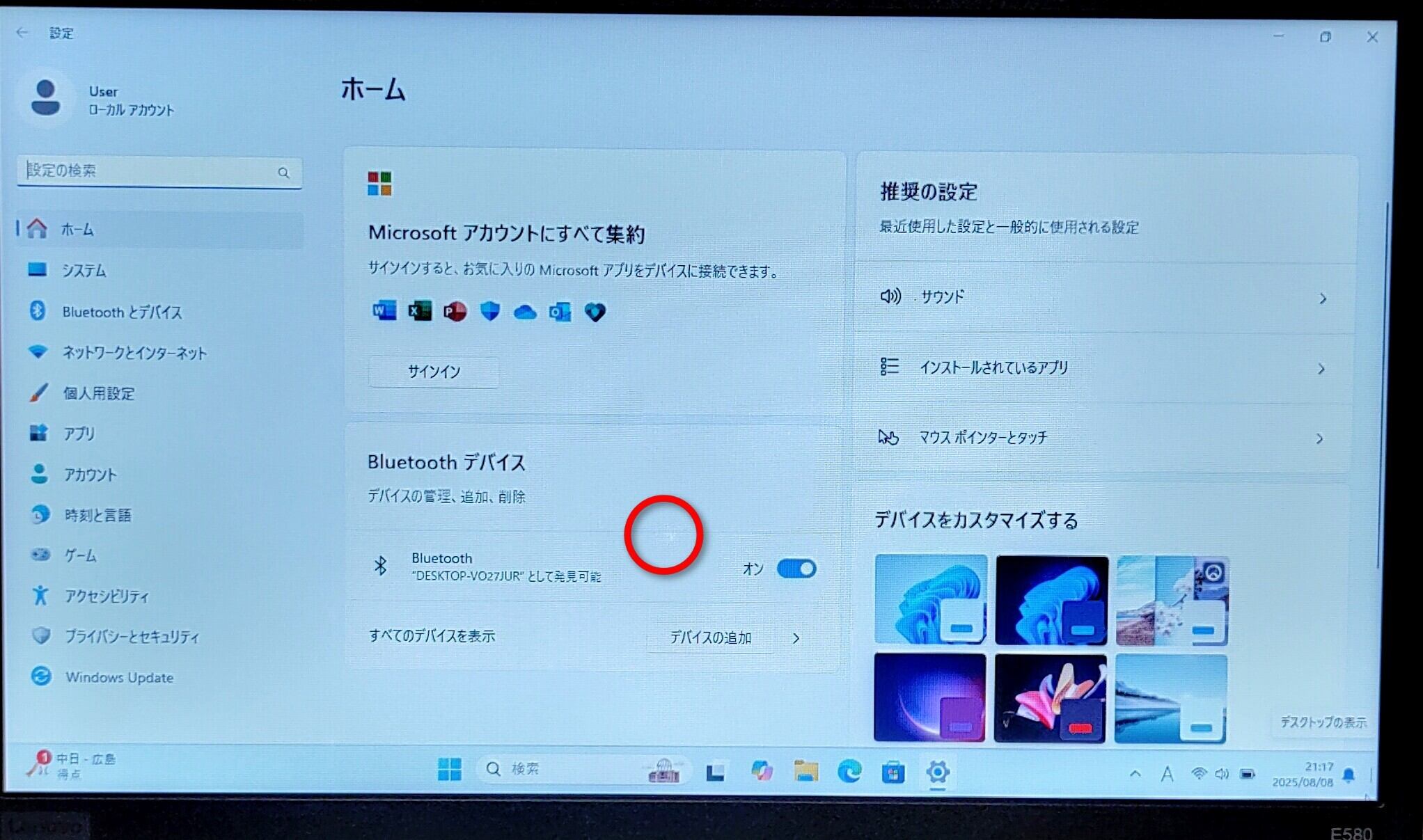Click the Excel app icon

420,310
